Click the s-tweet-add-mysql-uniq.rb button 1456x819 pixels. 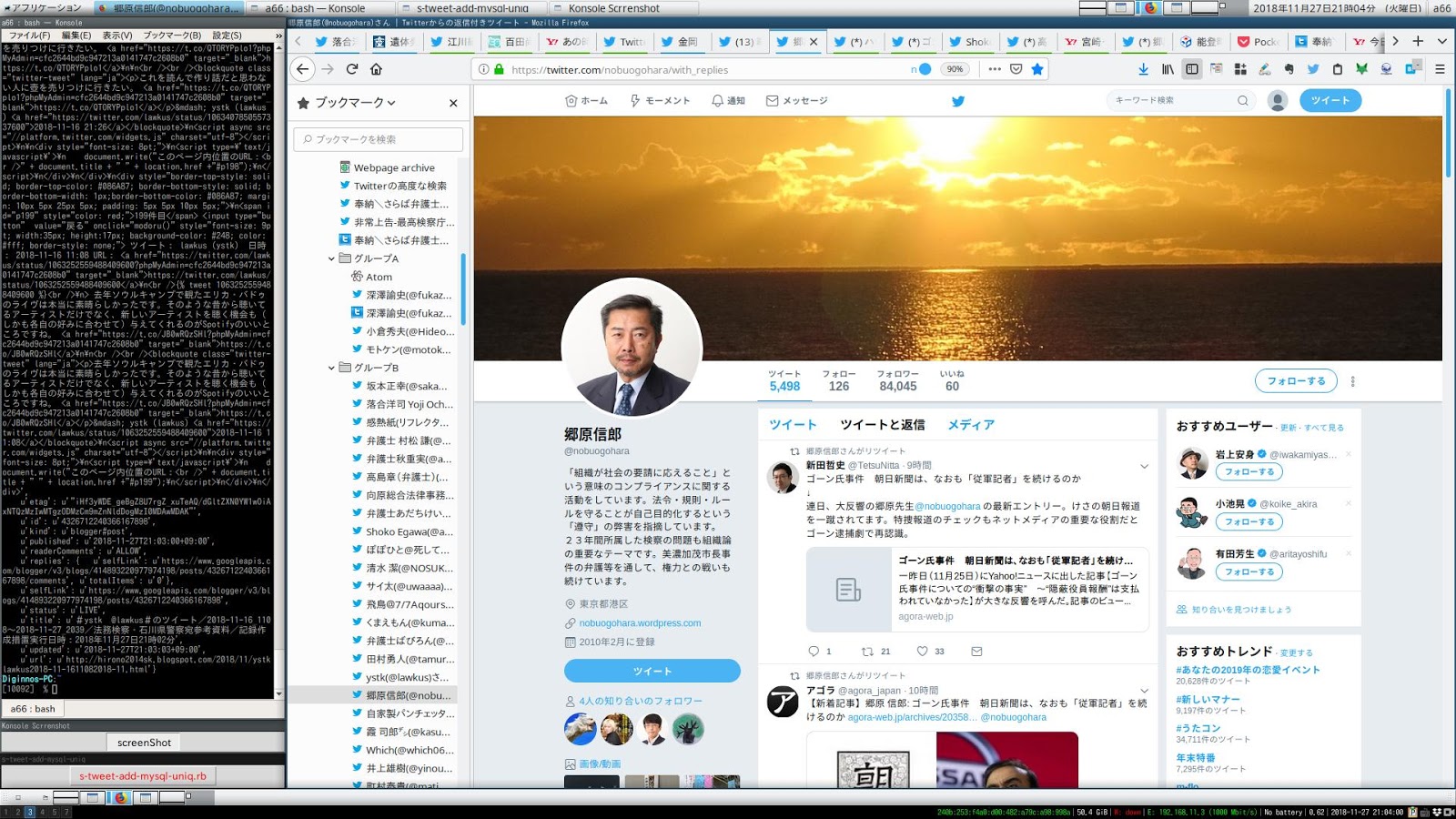click(x=143, y=776)
